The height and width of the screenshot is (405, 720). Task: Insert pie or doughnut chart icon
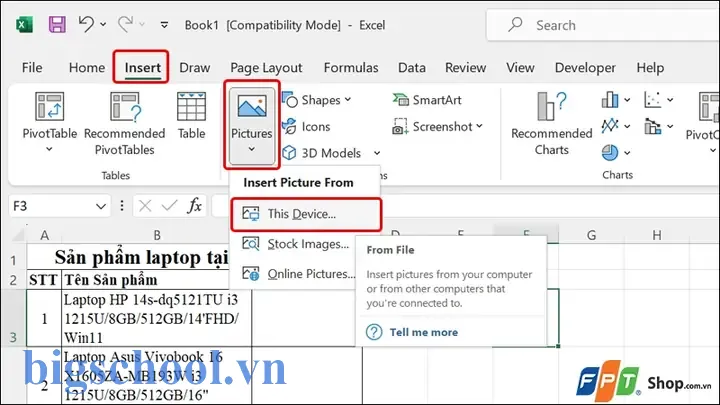tap(610, 152)
